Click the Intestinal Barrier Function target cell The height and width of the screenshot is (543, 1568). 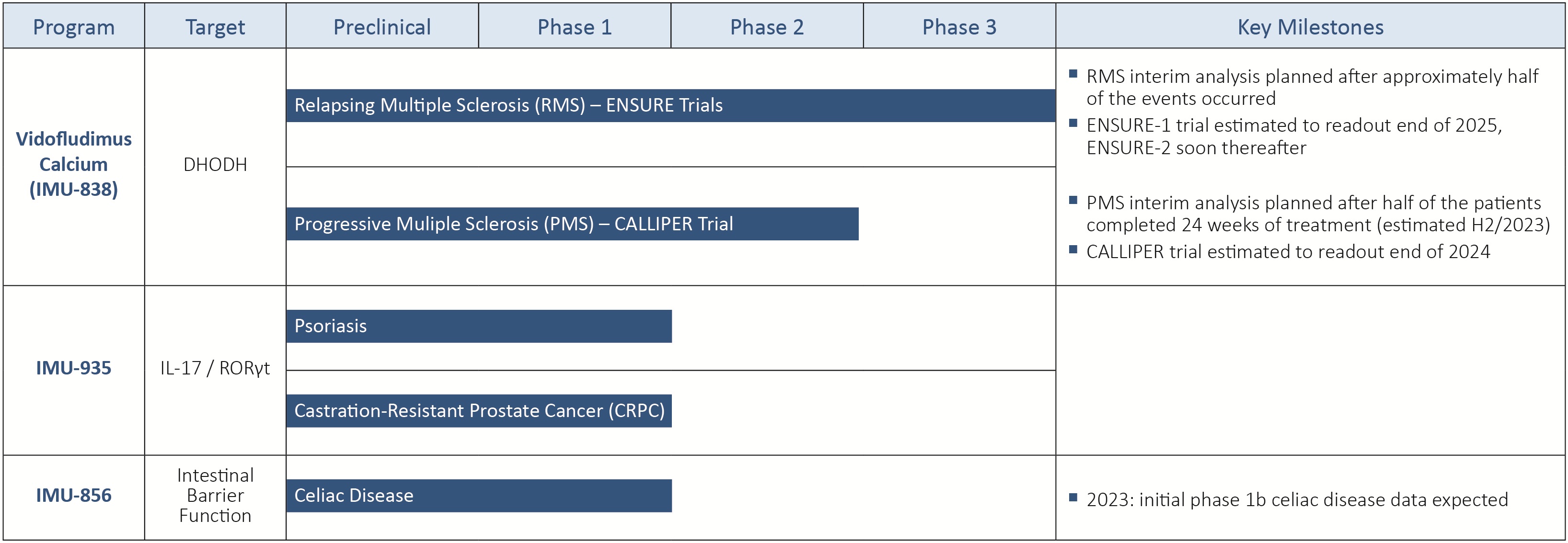tap(215, 496)
